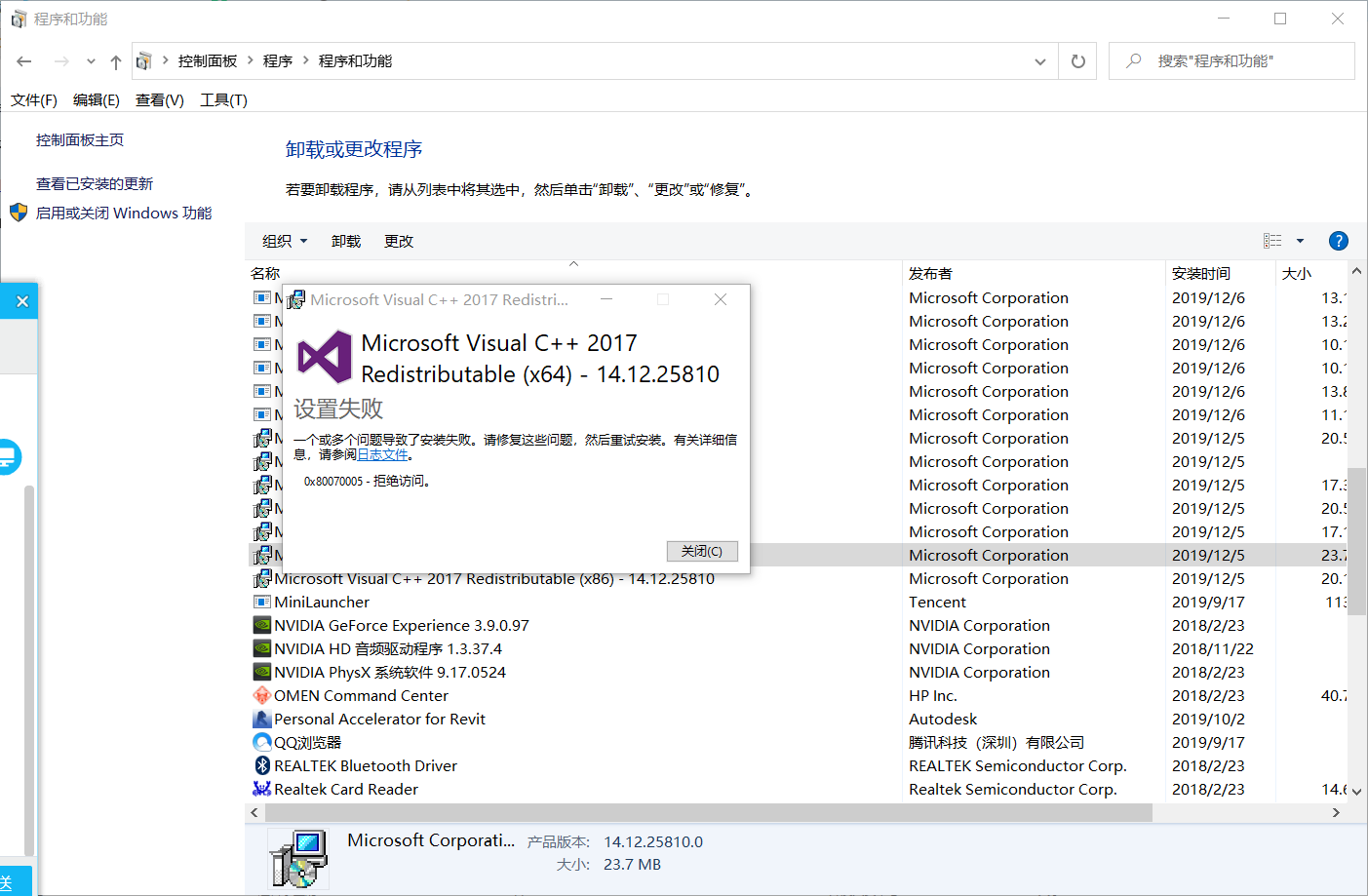Screen dimensions: 1368x896
Task: Go to 控制面板主页
Action: click(x=80, y=140)
